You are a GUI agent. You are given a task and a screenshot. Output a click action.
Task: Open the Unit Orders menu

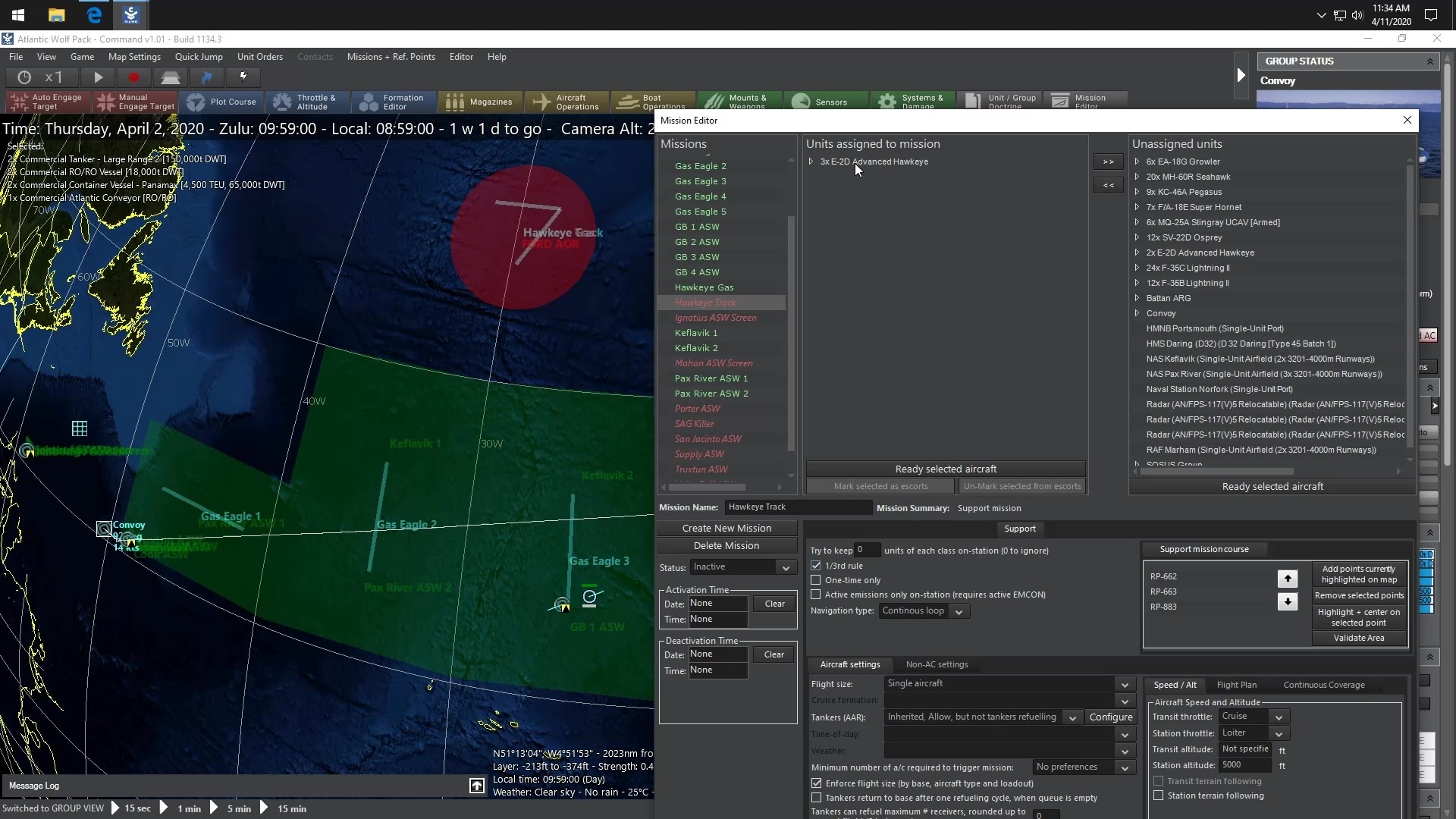pyautogui.click(x=260, y=57)
